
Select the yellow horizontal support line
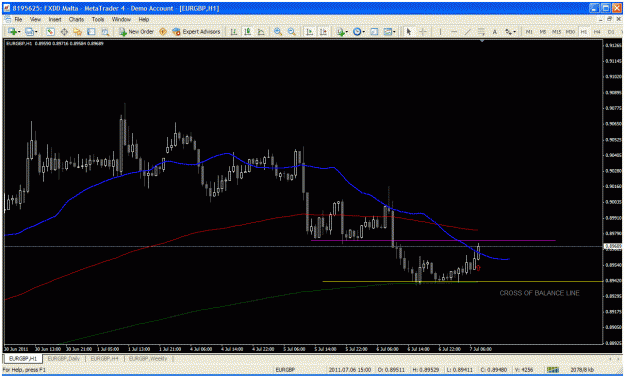pyautogui.click(x=462, y=282)
